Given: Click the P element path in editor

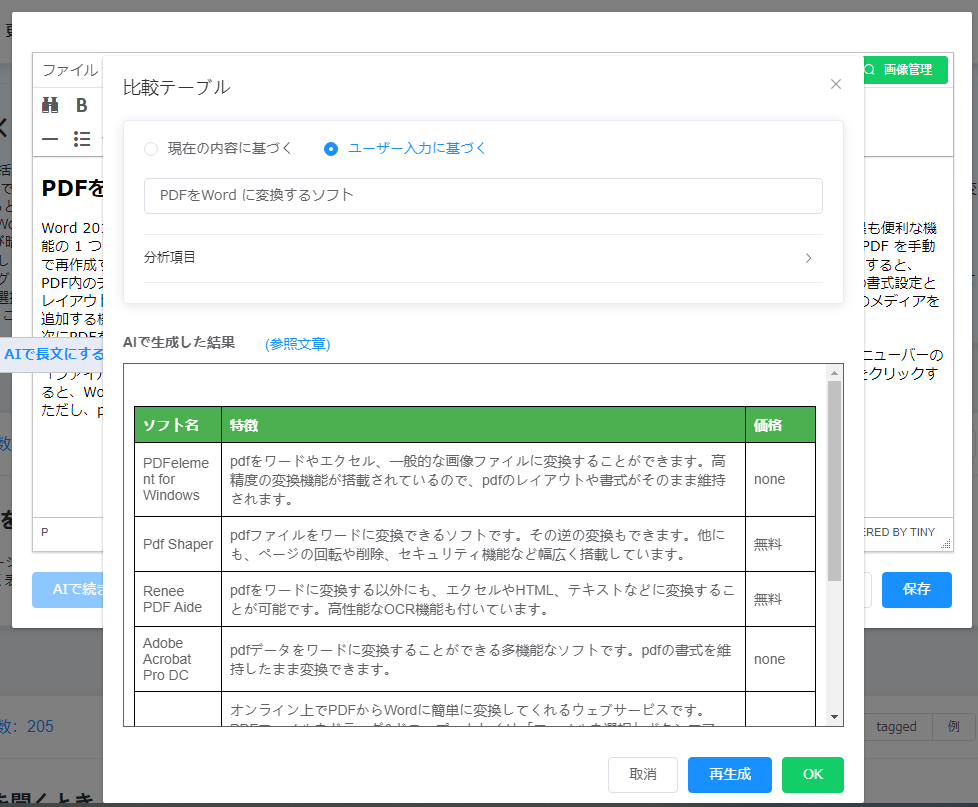Looking at the screenshot, I should coord(44,532).
